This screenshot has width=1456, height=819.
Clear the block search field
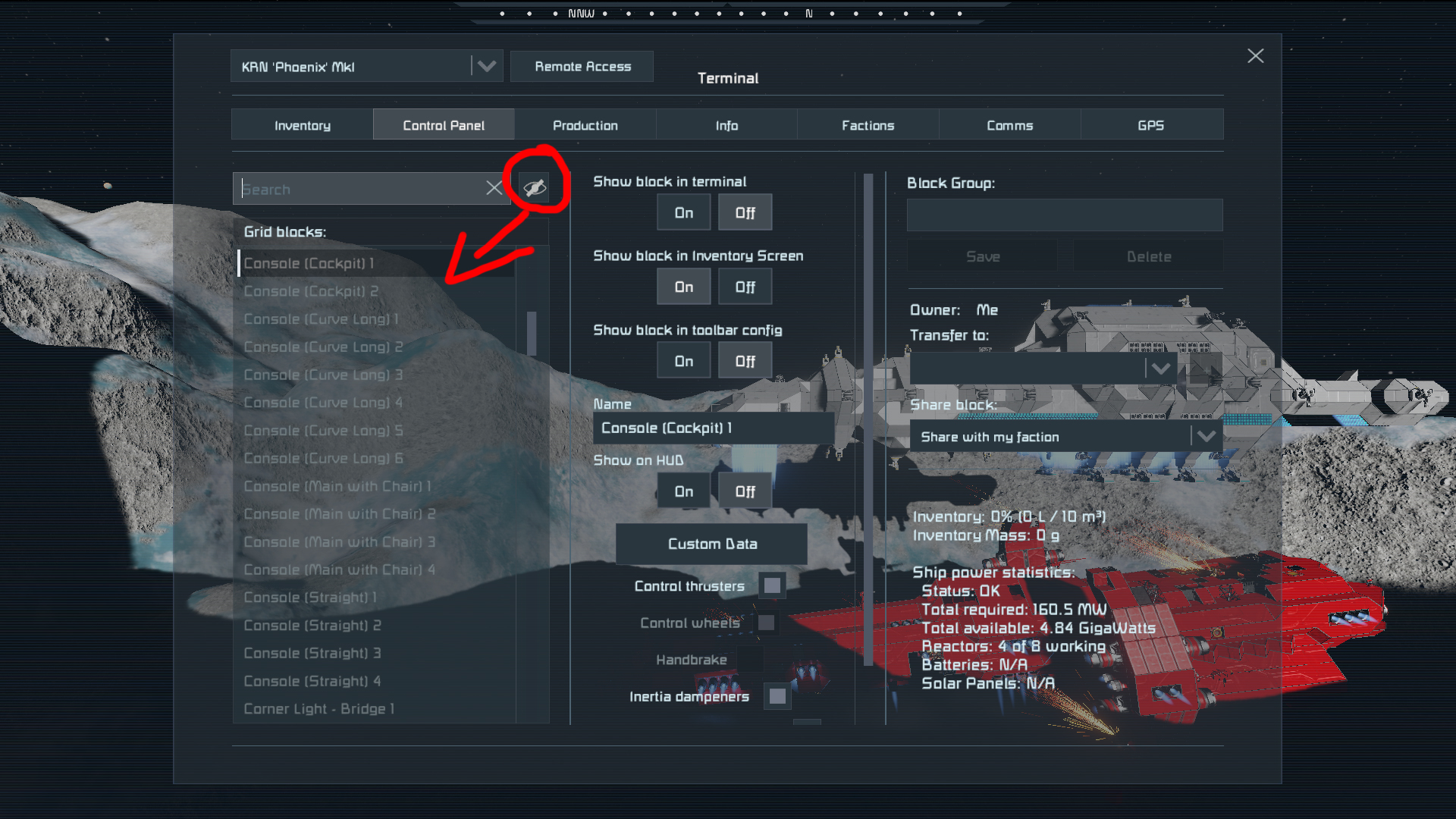(494, 188)
